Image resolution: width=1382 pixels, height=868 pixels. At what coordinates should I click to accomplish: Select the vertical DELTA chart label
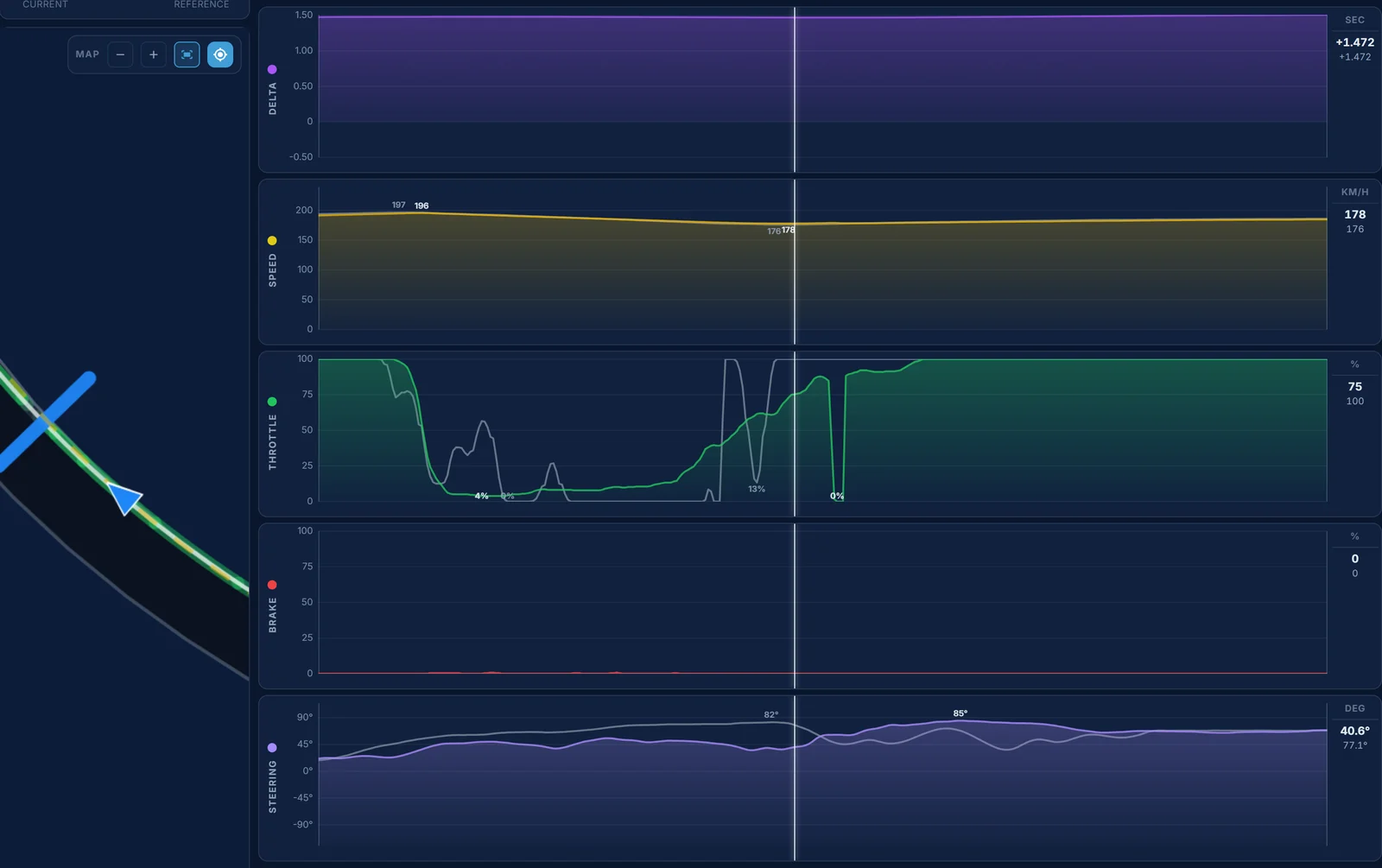coord(273,99)
